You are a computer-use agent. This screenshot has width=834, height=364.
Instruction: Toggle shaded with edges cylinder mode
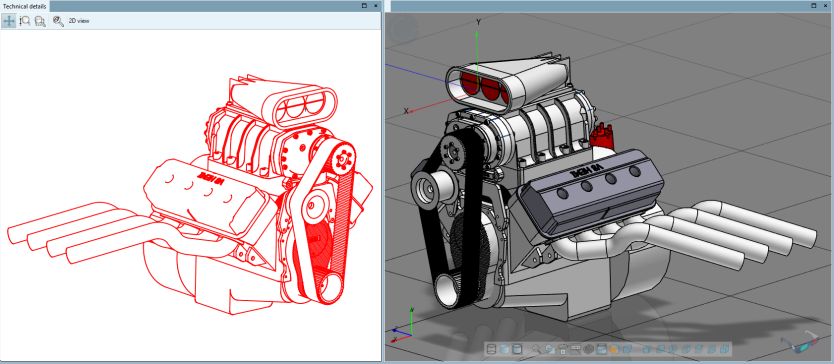517,349
